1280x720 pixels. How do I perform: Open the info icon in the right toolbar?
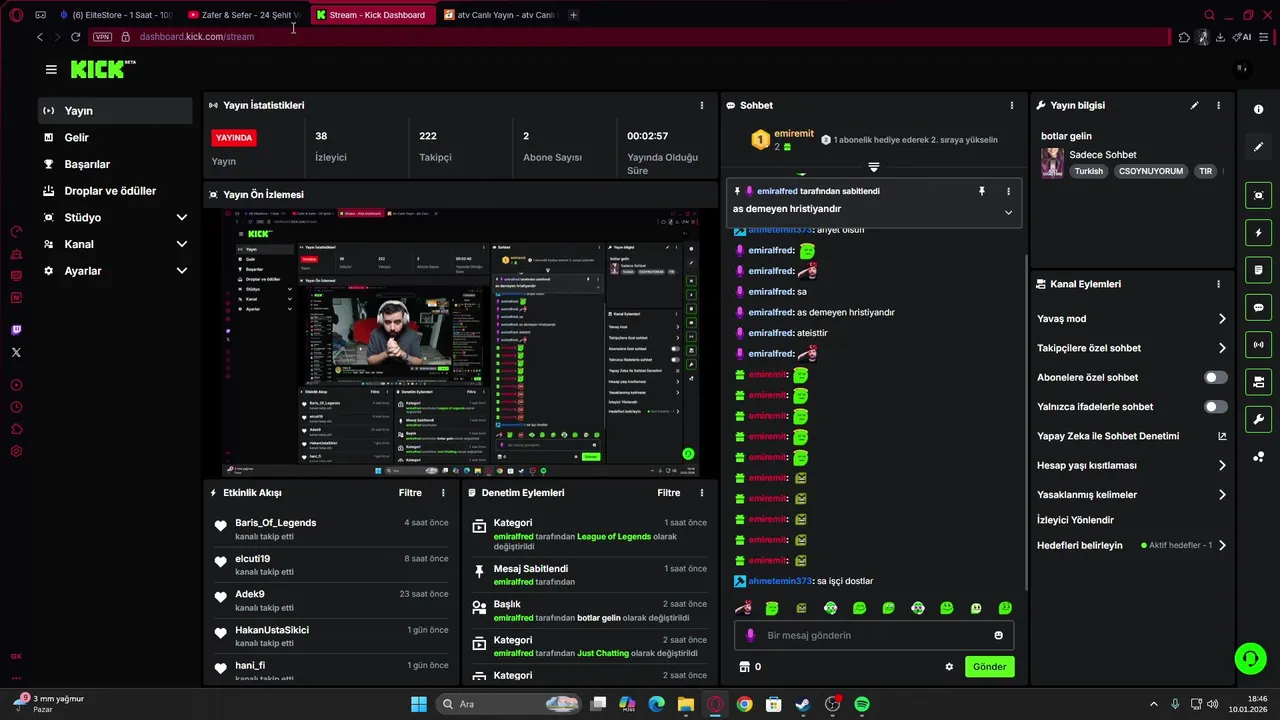coord(1258,109)
